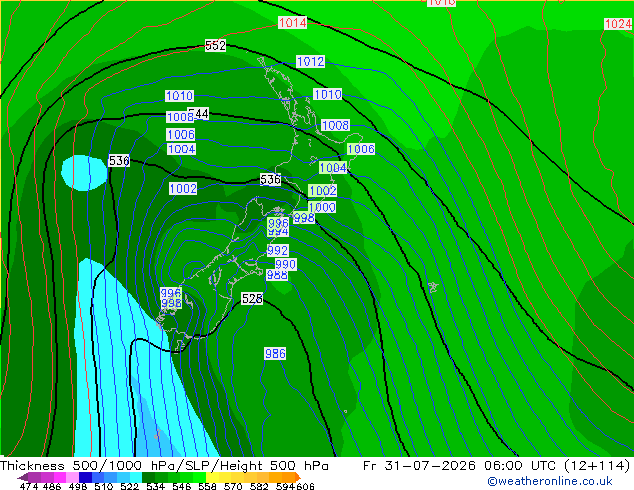Click the 986 pressure label
The width and height of the screenshot is (634, 490).
[275, 354]
